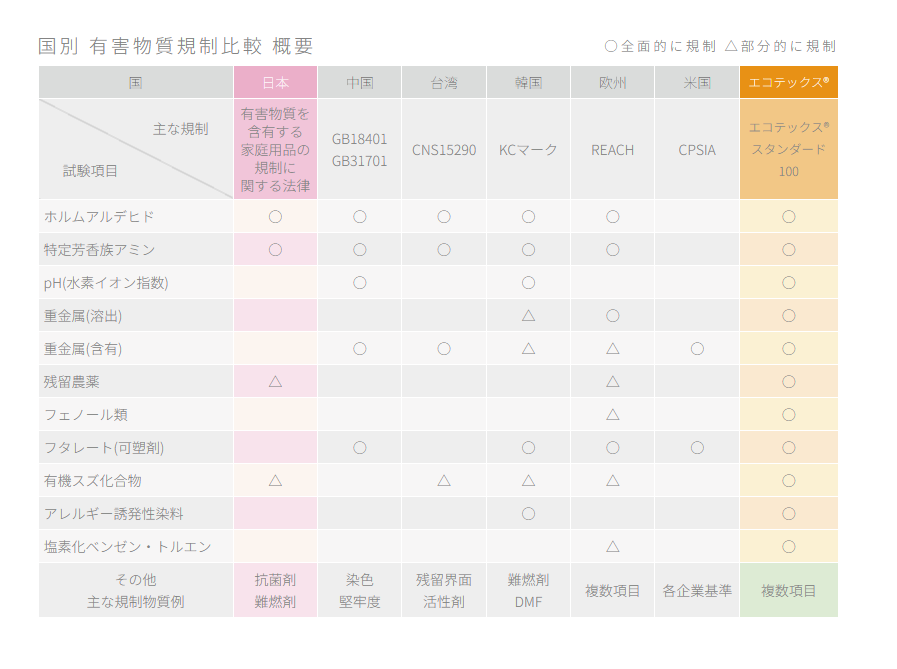Screen dimensions: 897x669
Task: Click the triangle in Japan's 残留農薬 row
Action: (x=275, y=381)
